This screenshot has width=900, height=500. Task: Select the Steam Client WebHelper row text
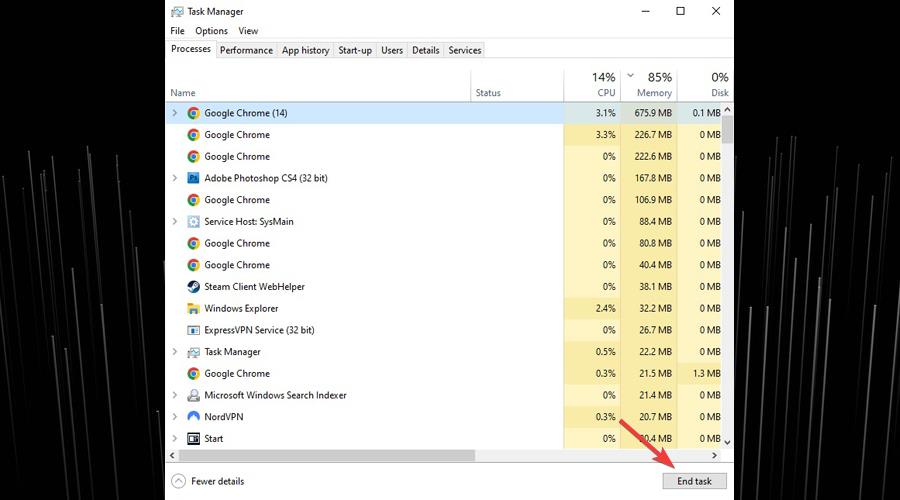click(x=254, y=286)
